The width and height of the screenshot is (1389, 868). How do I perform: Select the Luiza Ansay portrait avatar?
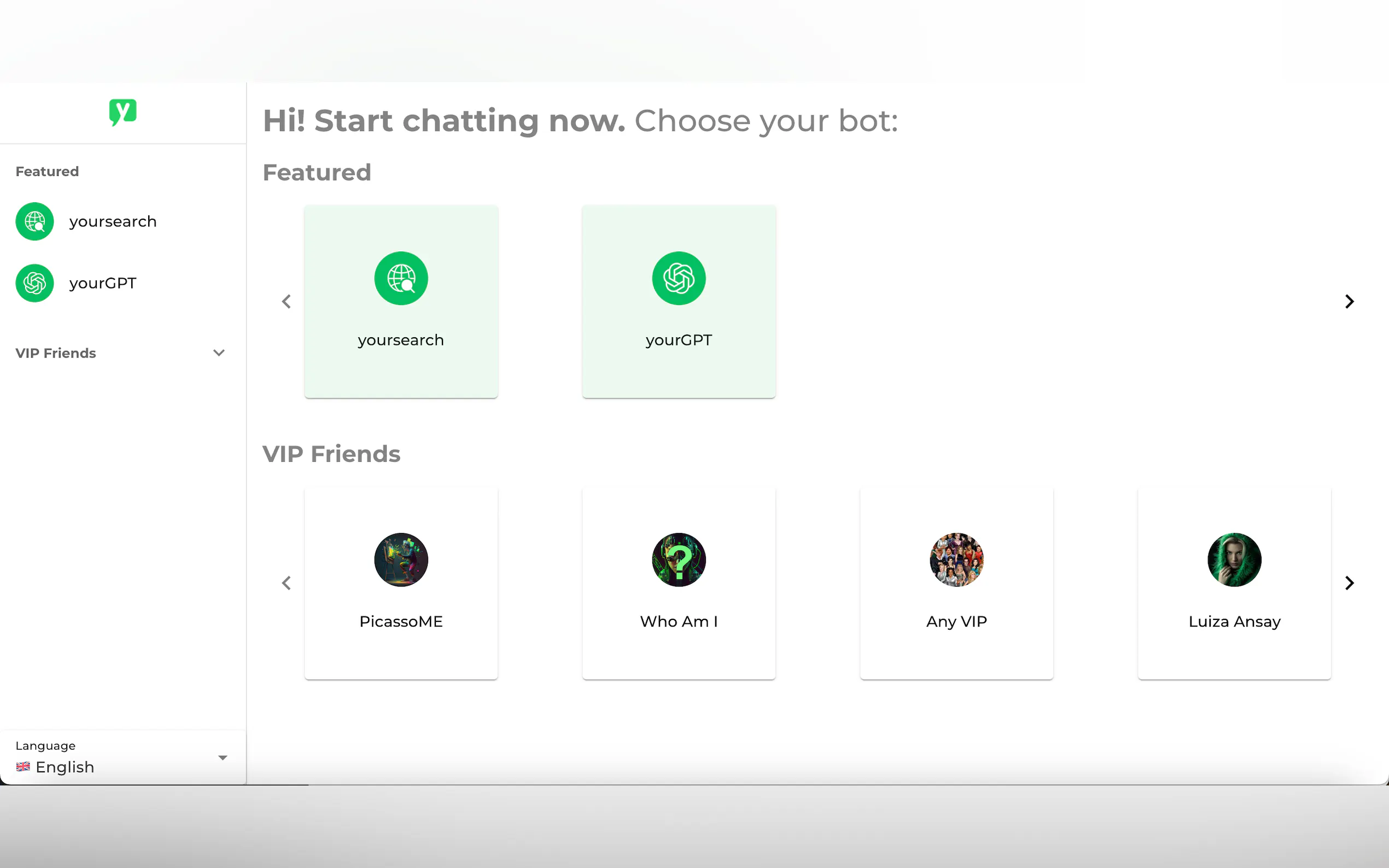coord(1234,560)
